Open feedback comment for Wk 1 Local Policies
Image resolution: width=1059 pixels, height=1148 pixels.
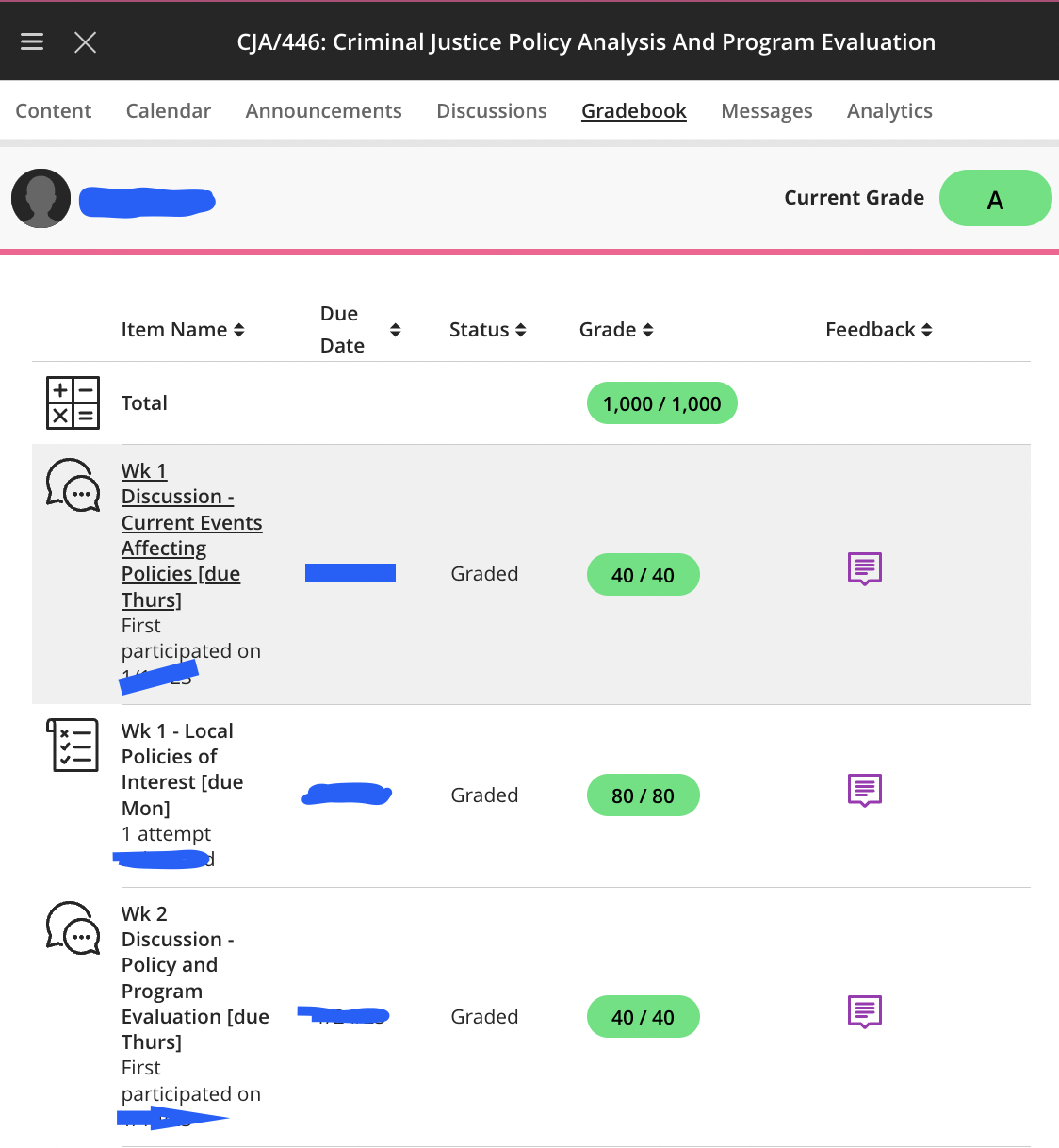(865, 791)
